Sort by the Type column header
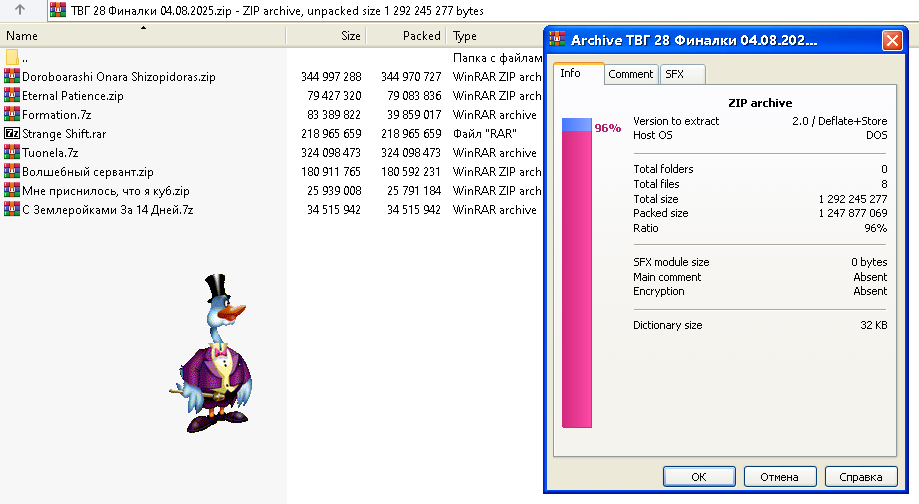This screenshot has height=504, width=919. (495, 36)
